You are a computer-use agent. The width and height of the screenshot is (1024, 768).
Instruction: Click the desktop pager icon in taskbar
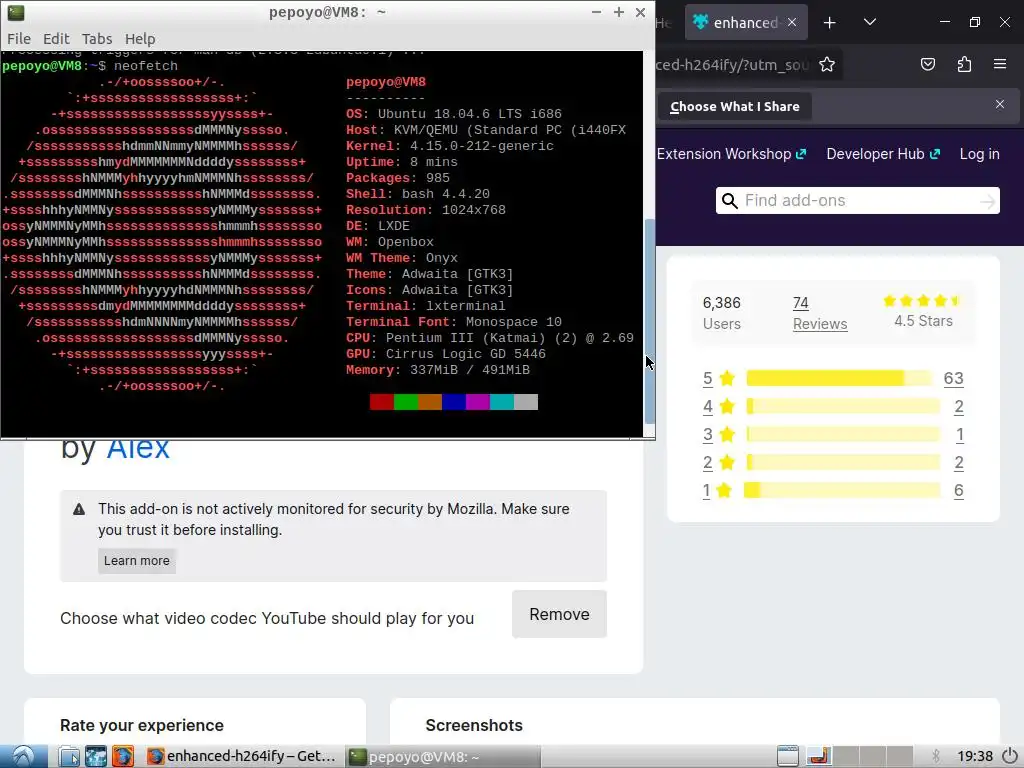pos(818,756)
